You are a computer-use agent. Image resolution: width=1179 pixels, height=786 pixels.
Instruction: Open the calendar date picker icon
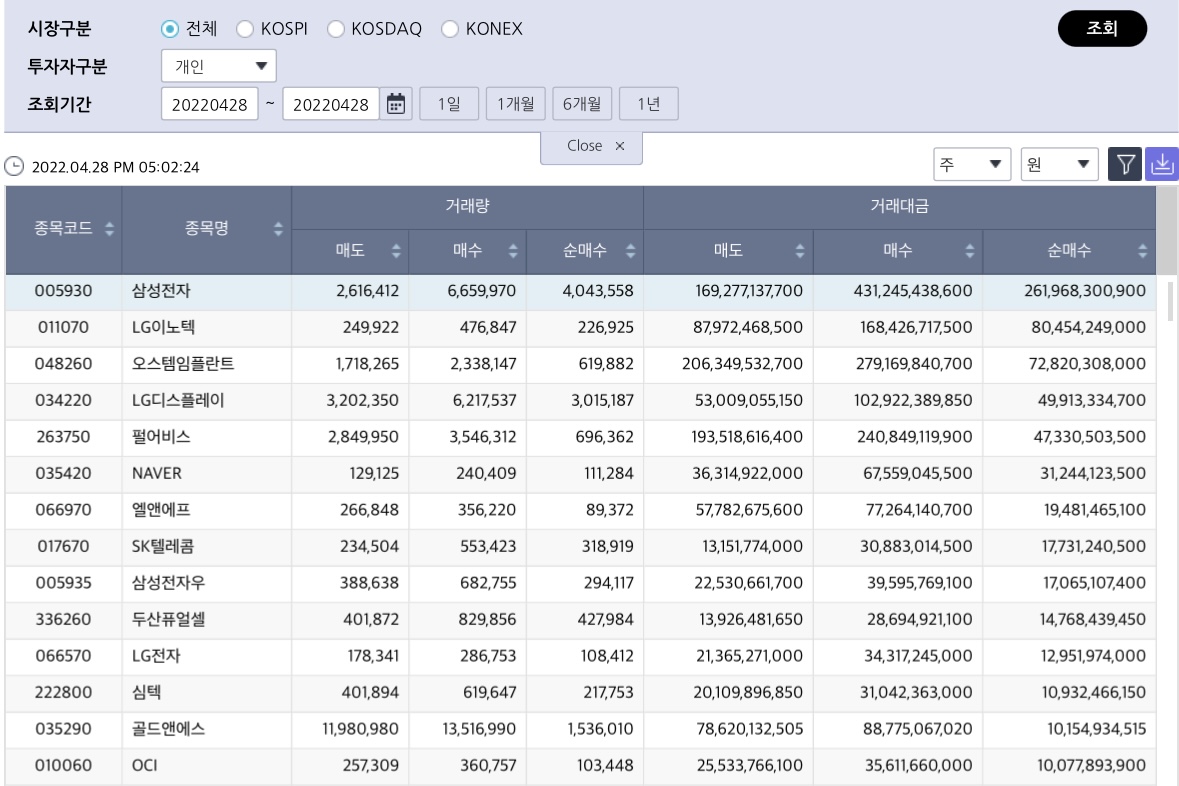pos(396,104)
